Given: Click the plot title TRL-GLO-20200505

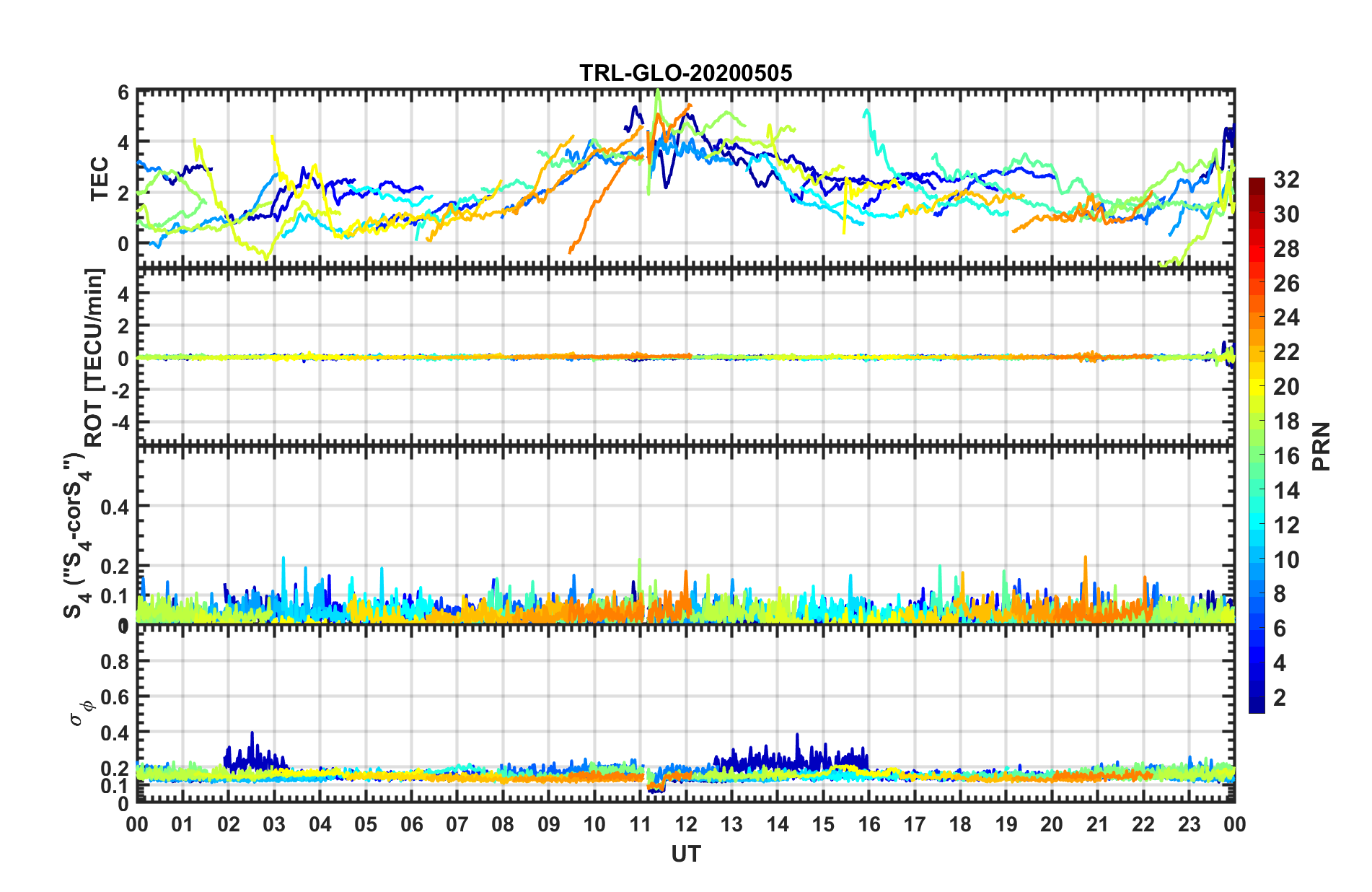Looking at the screenshot, I should coord(686,73).
